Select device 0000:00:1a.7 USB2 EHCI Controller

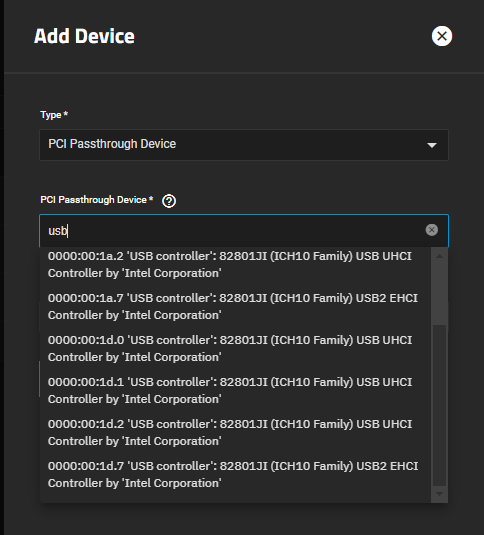(x=235, y=306)
